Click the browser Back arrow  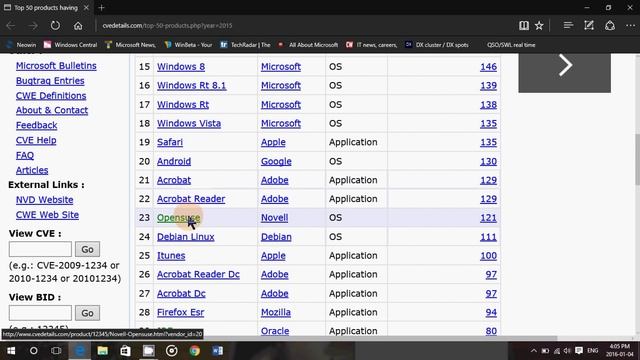pyautogui.click(x=11, y=26)
